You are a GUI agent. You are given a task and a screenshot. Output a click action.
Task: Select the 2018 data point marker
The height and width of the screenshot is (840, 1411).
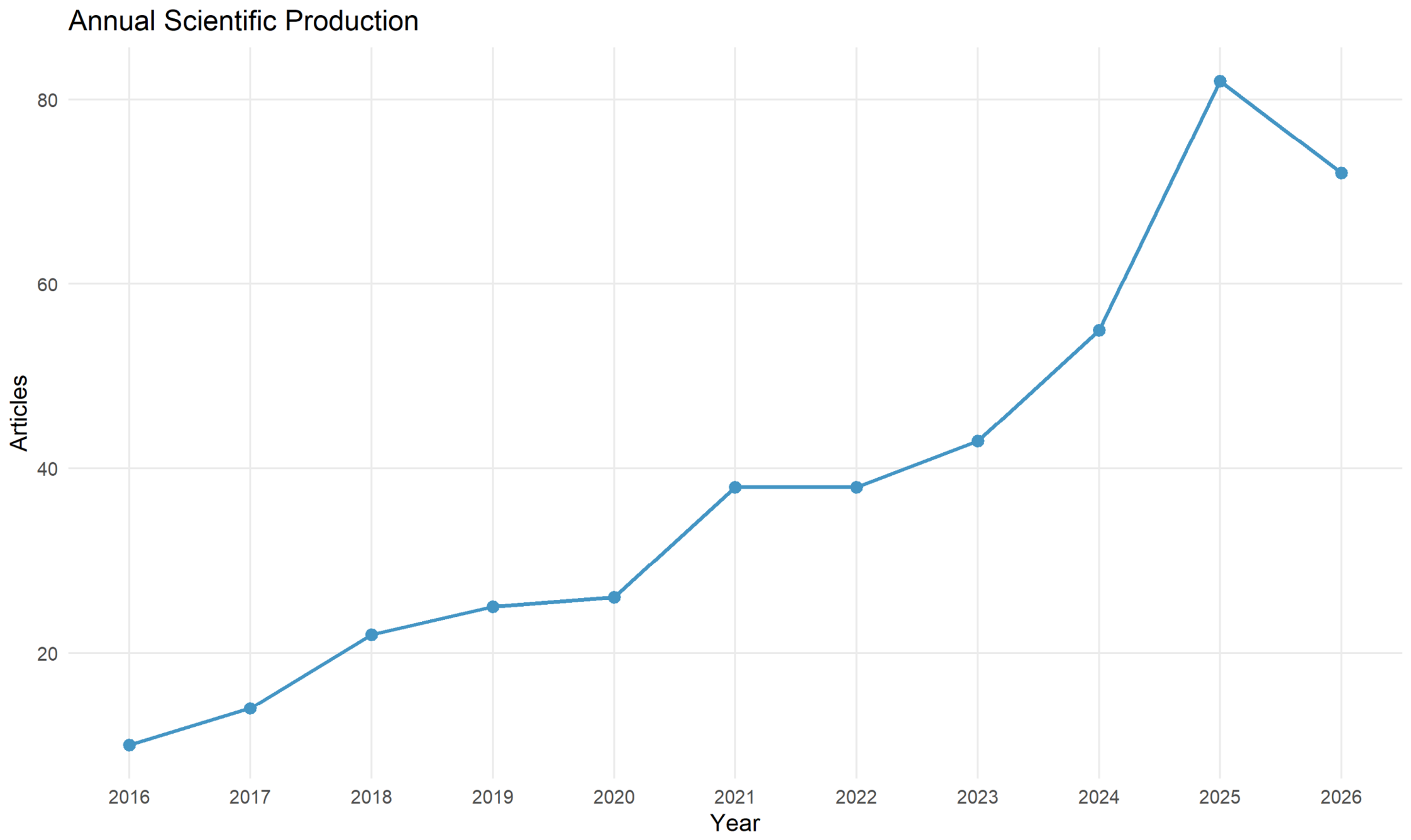click(372, 635)
